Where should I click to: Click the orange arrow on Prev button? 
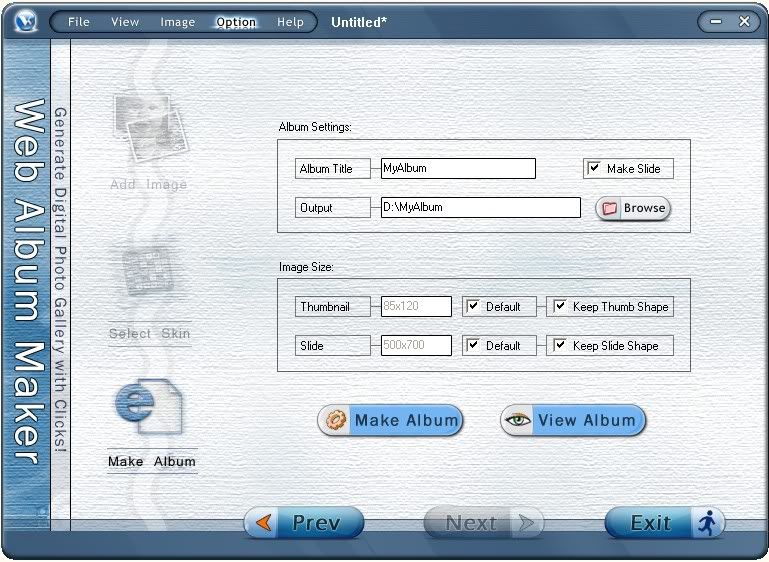264,523
